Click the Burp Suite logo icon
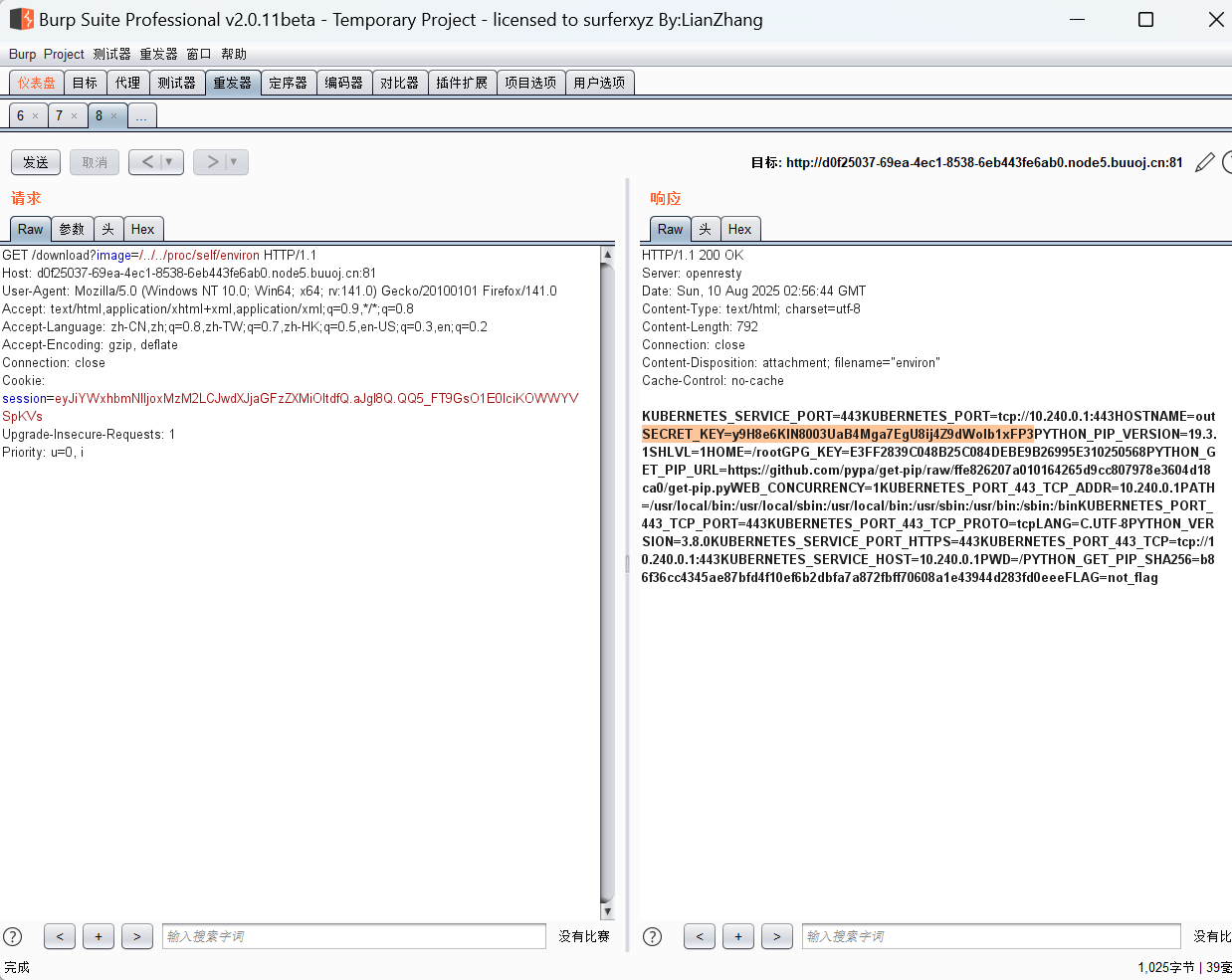The image size is (1232, 980). point(22,19)
